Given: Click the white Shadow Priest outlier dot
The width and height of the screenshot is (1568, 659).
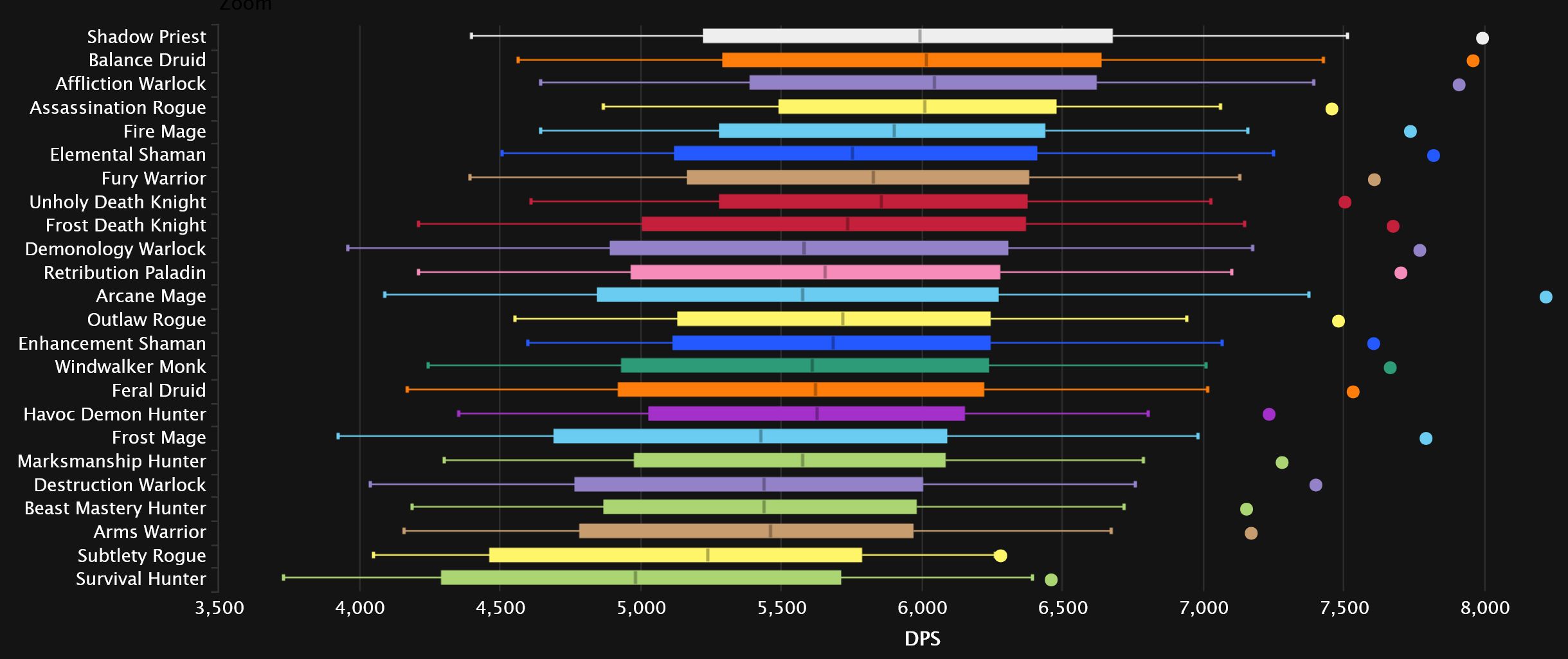Looking at the screenshot, I should (1482, 38).
